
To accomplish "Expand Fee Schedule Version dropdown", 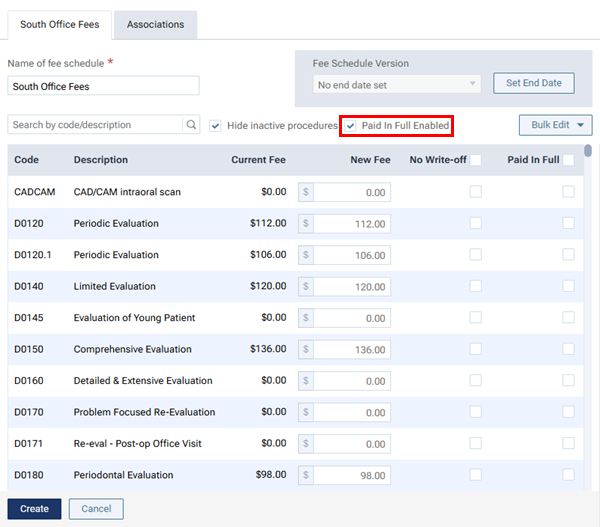I will pos(396,85).
